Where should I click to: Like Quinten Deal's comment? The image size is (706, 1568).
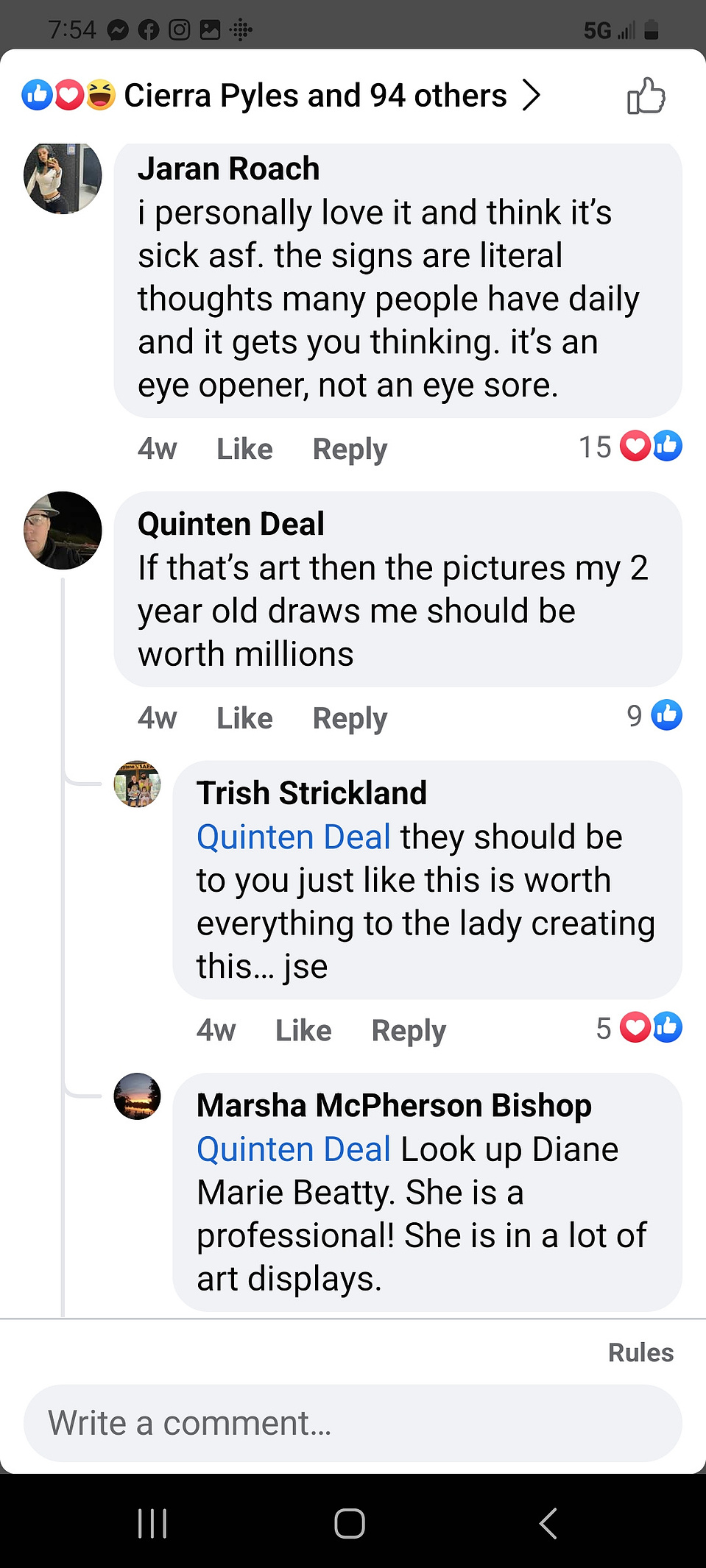coord(244,718)
